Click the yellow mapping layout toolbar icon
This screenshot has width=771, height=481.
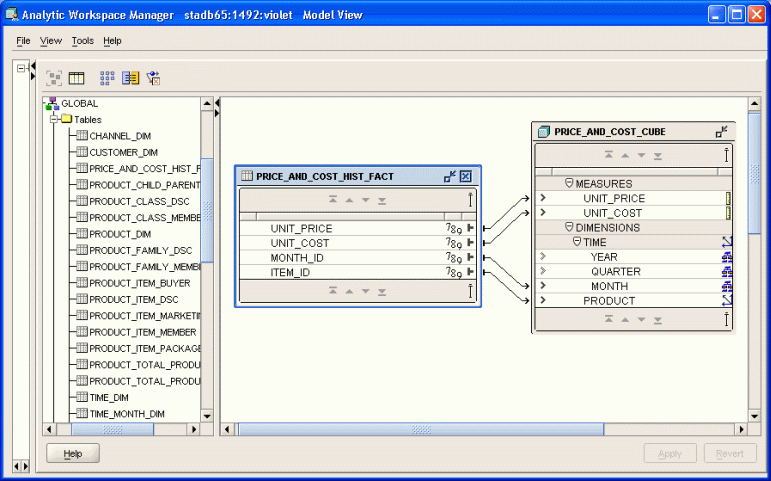[x=131, y=78]
